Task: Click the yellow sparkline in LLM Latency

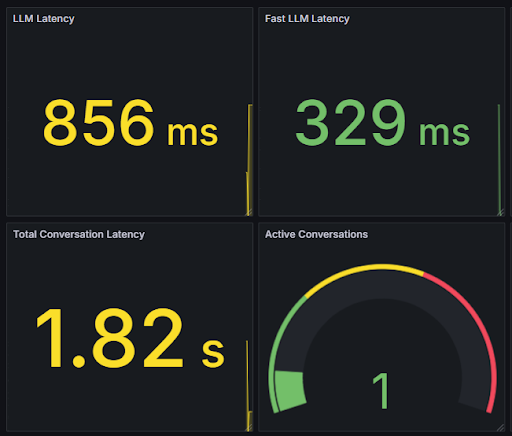Action: (x=249, y=159)
